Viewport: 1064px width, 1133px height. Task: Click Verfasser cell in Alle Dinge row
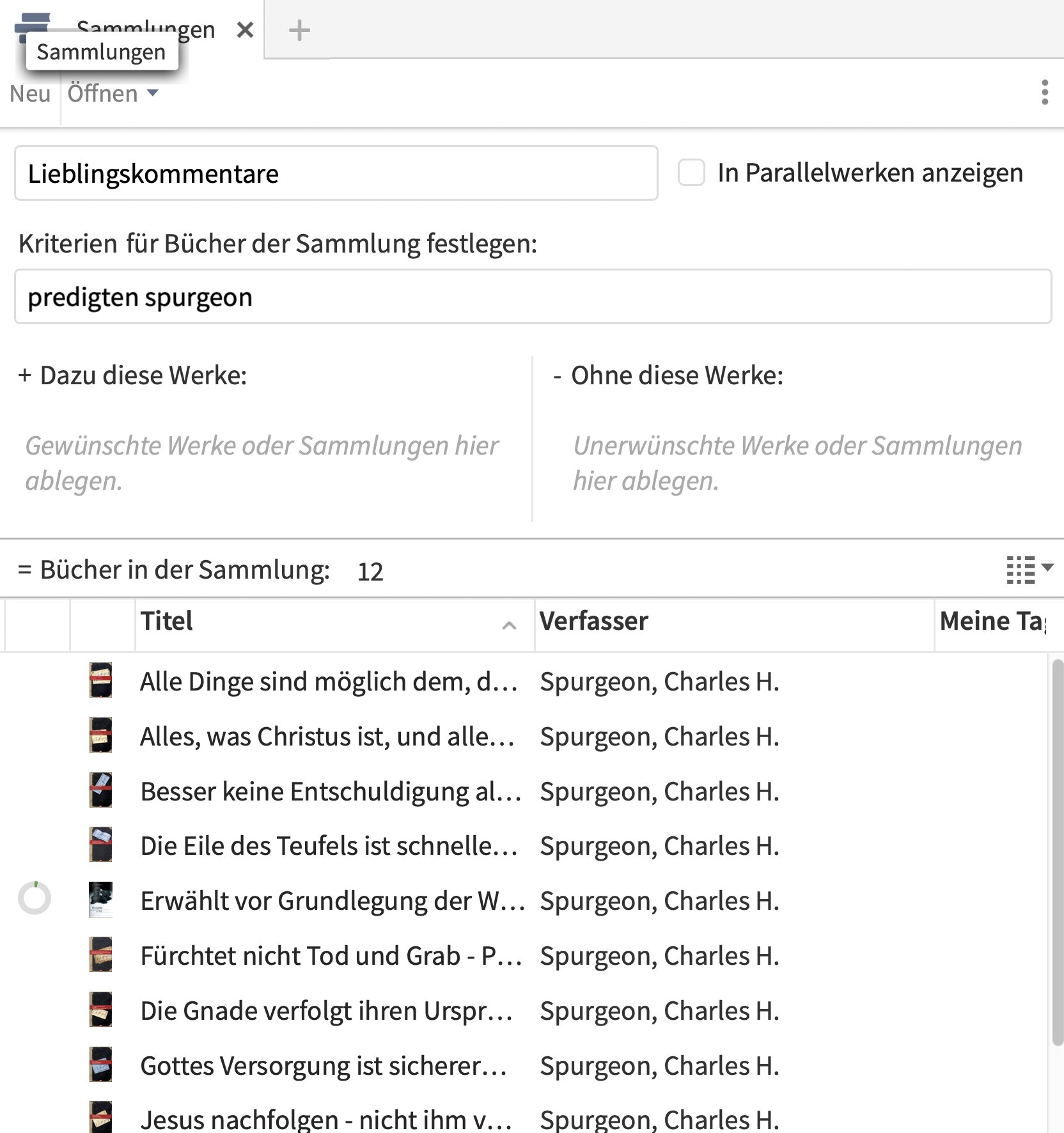tap(659, 682)
